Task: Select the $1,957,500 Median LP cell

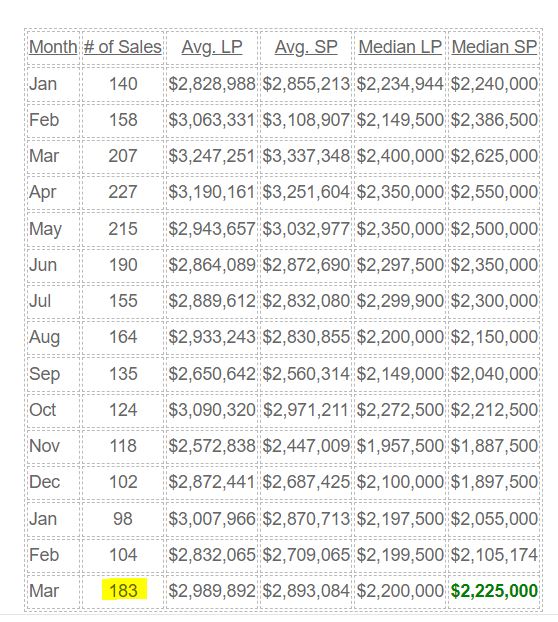Action: click(x=400, y=446)
